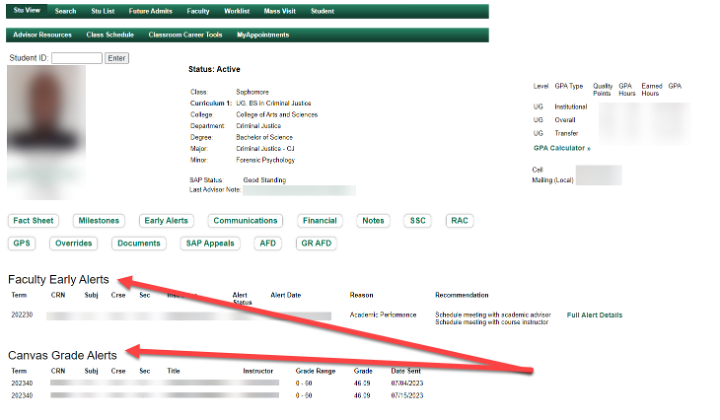Screen dimensions: 720x420
Task: Go to the Future Admits tab
Action: tap(150, 11)
